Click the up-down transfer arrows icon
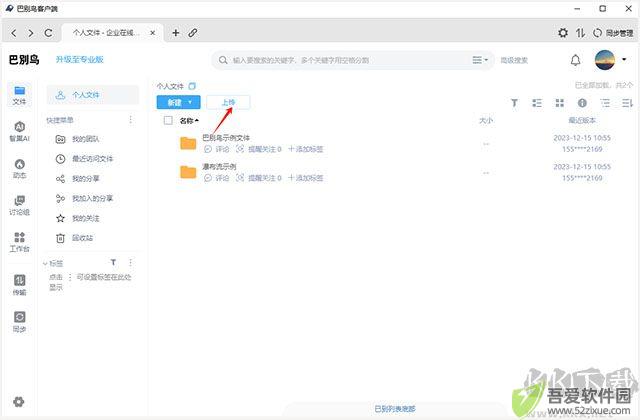Viewport: 640px width, 420px height. [580, 33]
